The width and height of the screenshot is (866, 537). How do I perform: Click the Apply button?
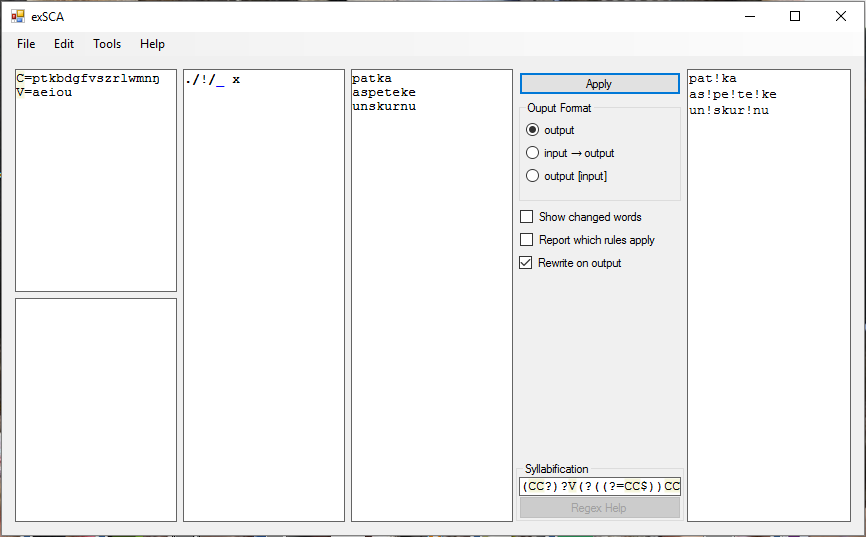(599, 84)
